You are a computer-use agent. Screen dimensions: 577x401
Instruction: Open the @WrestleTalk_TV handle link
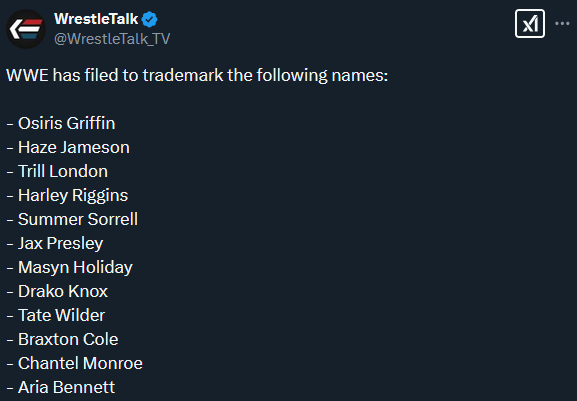[x=112, y=39]
